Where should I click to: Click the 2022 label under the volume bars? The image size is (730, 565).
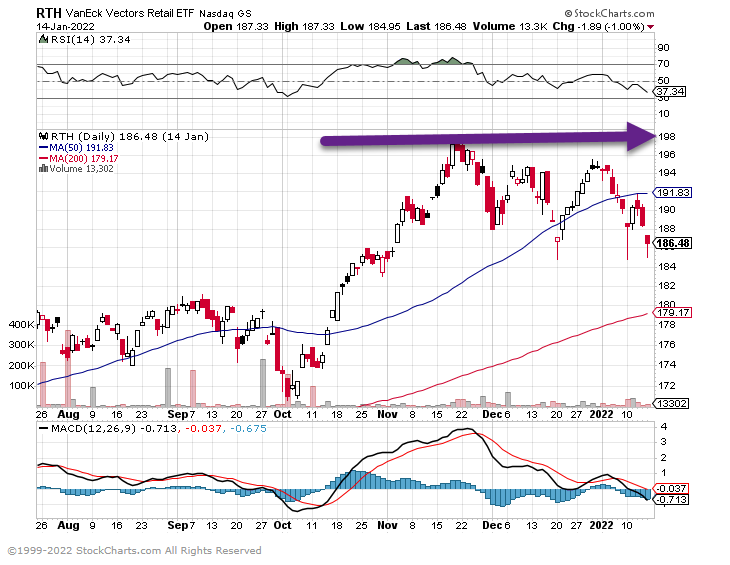click(x=602, y=414)
